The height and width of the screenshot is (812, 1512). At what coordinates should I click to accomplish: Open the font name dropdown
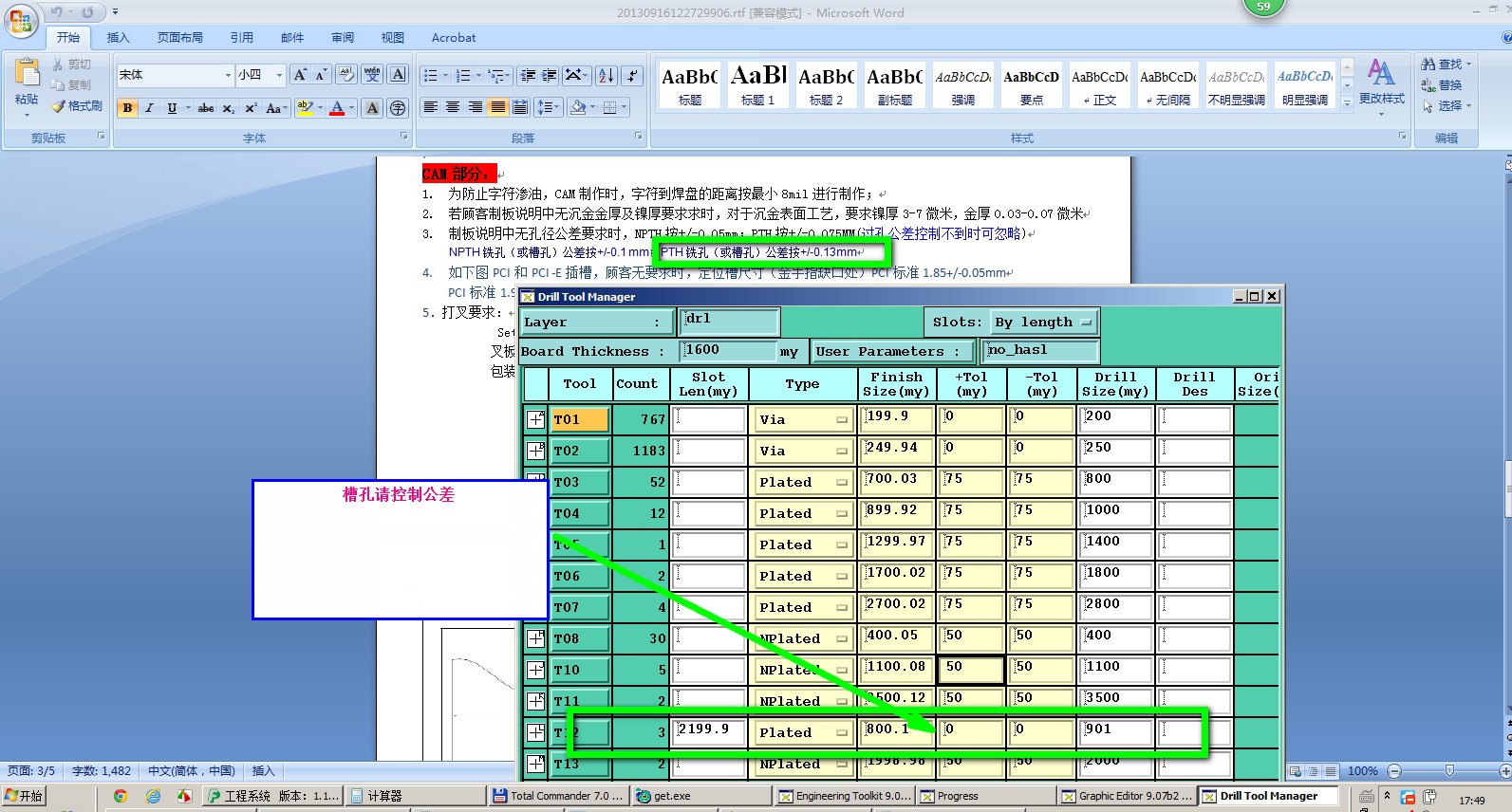tap(228, 75)
